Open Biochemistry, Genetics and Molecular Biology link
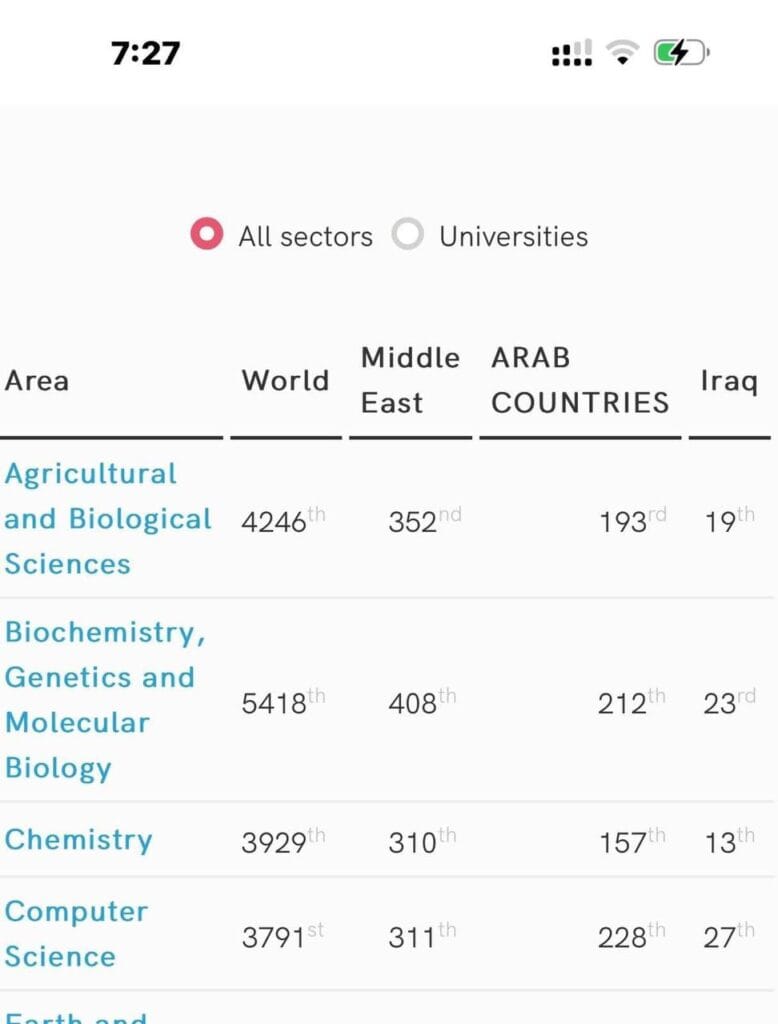The image size is (778, 1024). 105,699
